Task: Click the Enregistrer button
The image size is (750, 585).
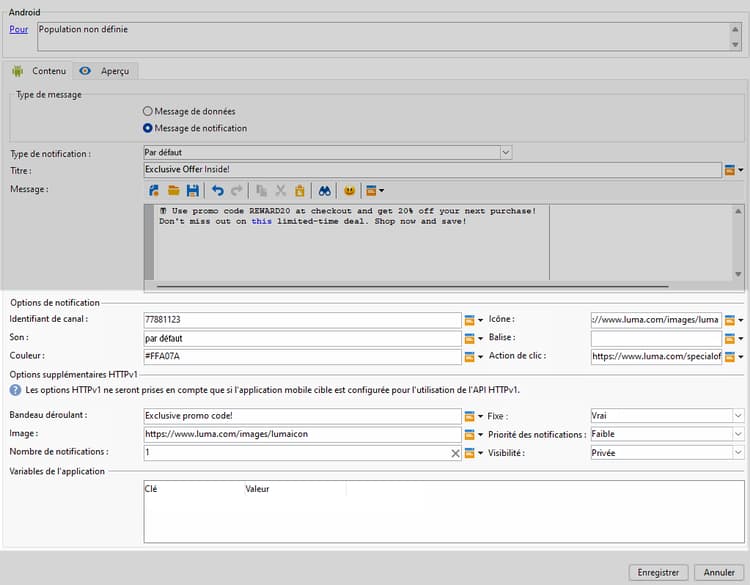Action: (658, 573)
